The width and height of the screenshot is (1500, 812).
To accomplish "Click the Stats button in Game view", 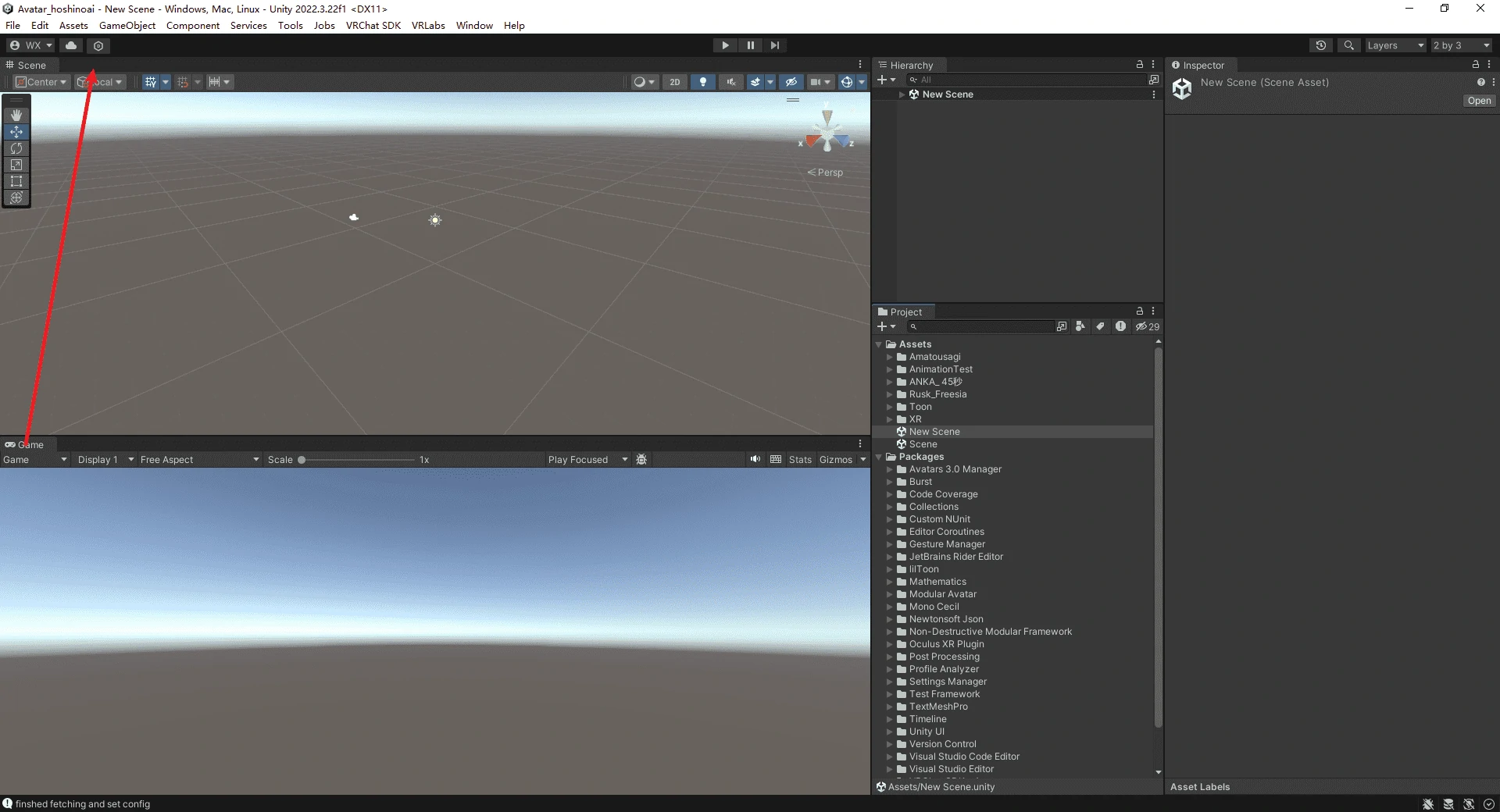I will 800,460.
